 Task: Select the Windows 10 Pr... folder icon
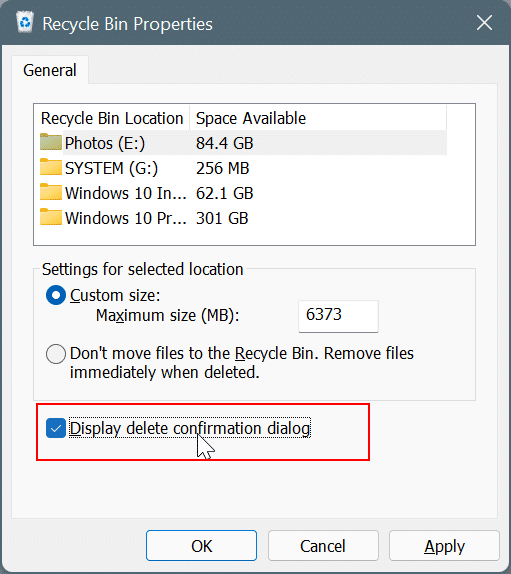coord(51,217)
